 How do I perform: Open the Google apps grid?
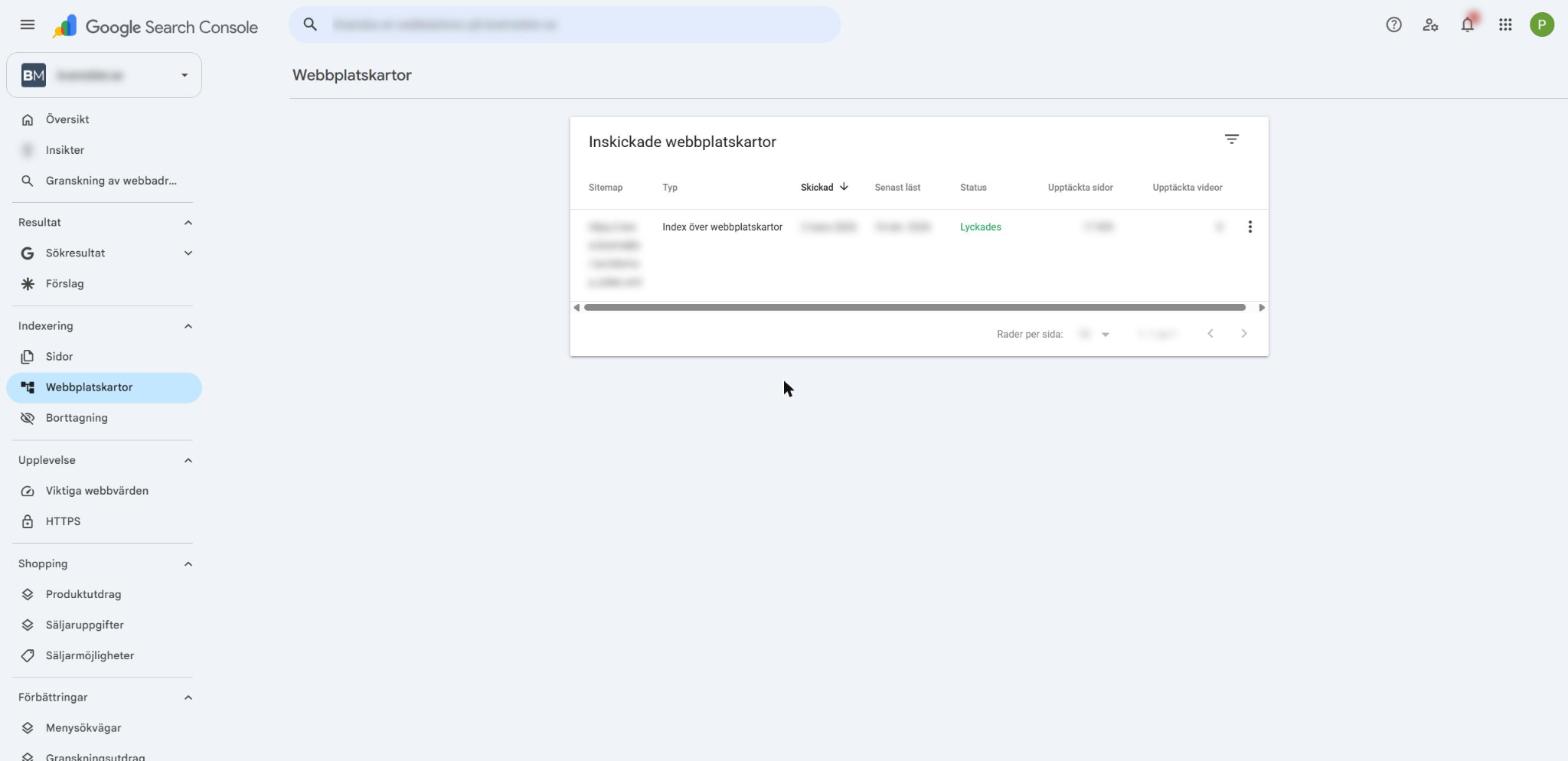[1505, 25]
